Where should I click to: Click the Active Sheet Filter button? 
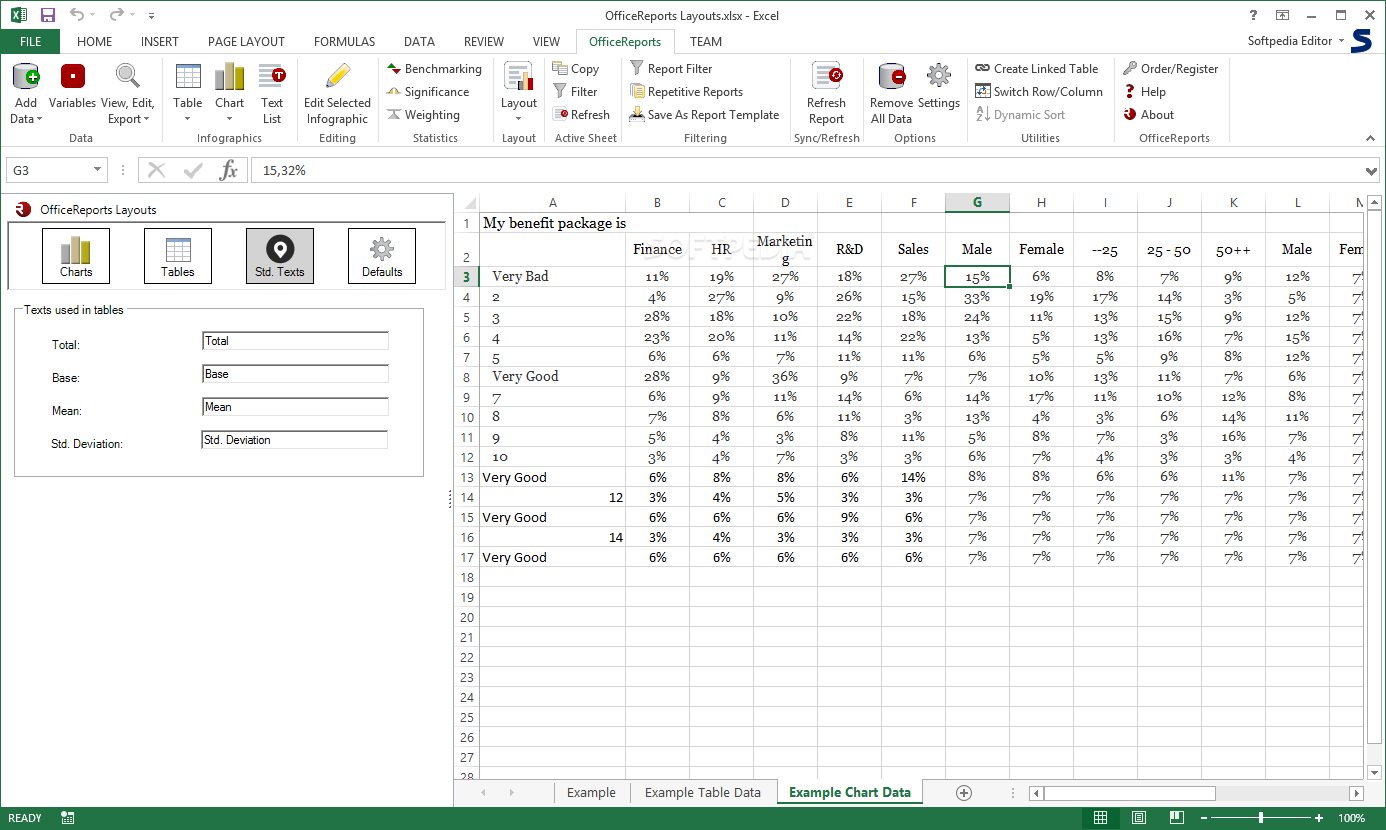[x=575, y=92]
